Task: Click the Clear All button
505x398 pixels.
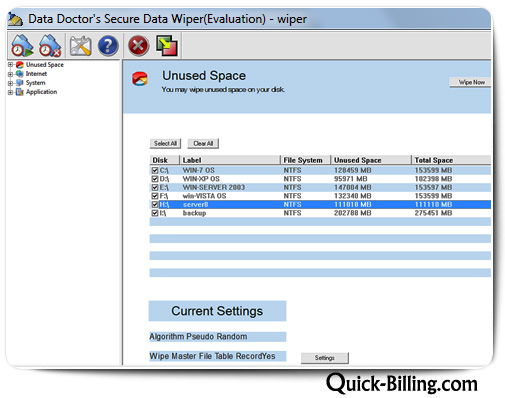Action: 203,144
